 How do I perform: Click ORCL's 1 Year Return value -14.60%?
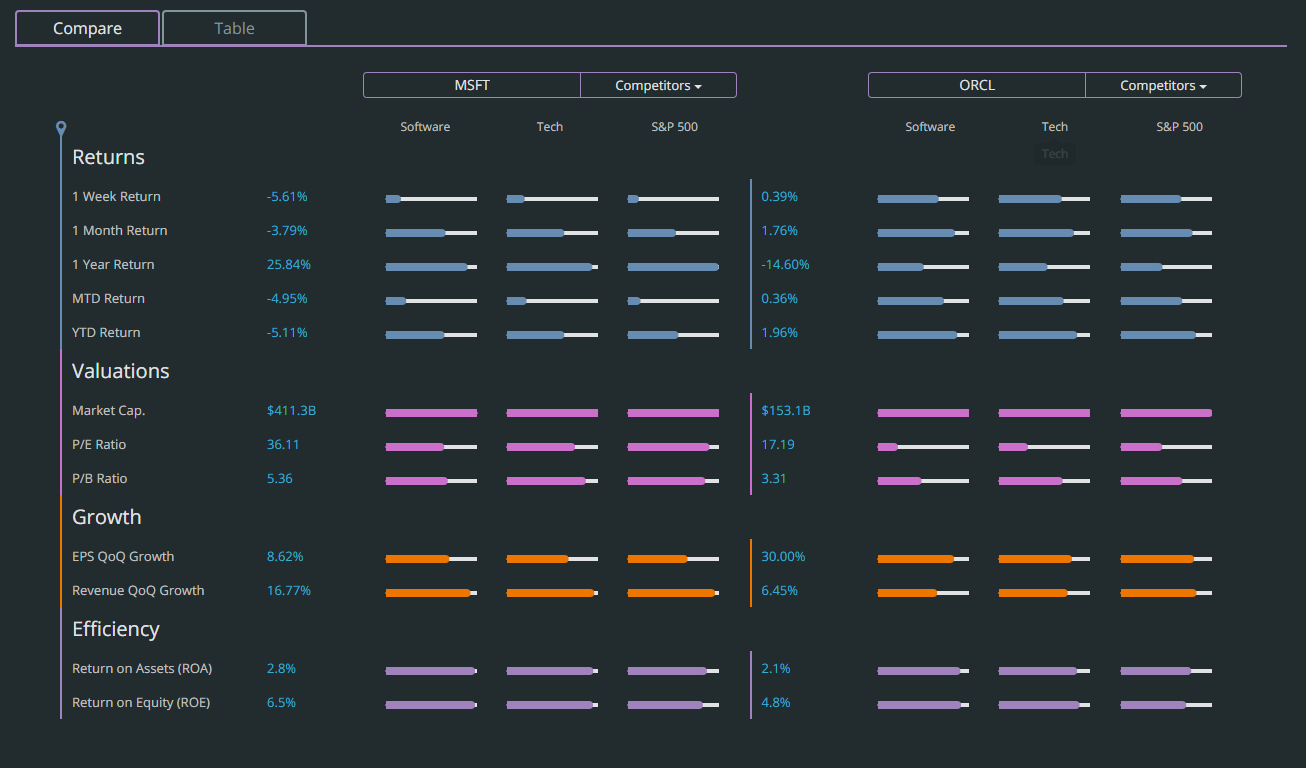tap(785, 265)
